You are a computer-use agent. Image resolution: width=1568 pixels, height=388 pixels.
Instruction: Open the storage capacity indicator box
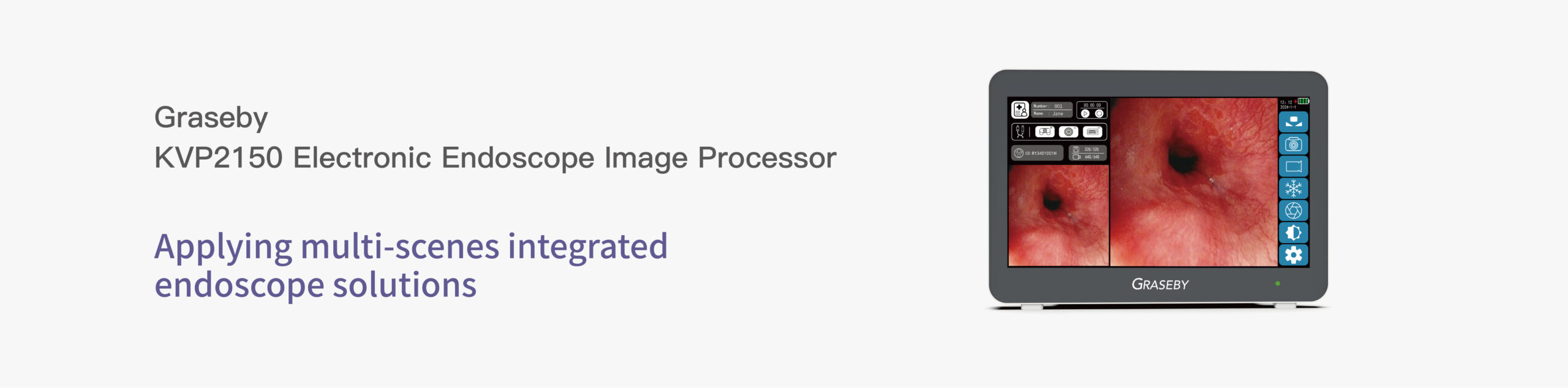1088,153
